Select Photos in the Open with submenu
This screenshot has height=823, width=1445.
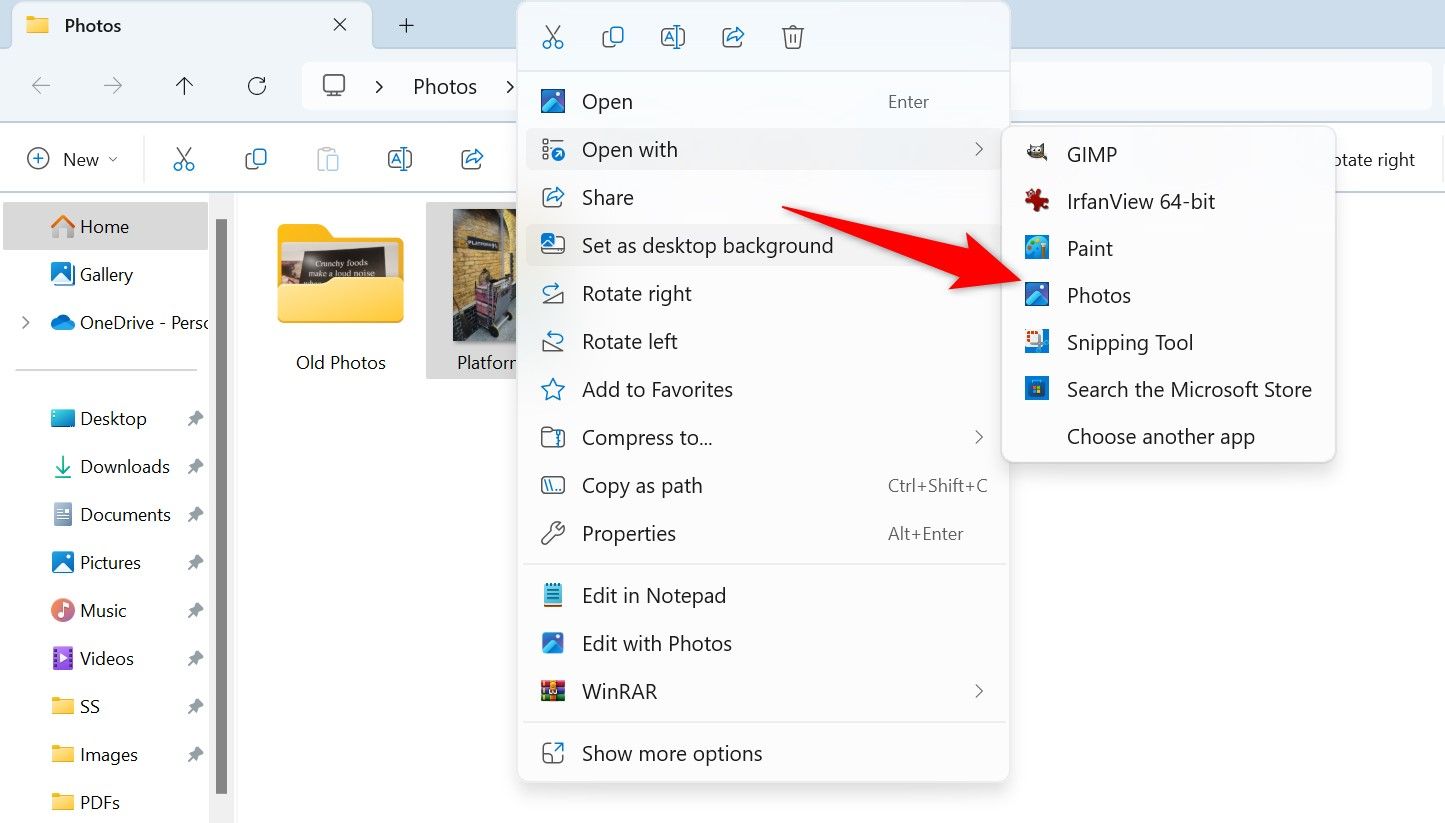click(x=1099, y=295)
